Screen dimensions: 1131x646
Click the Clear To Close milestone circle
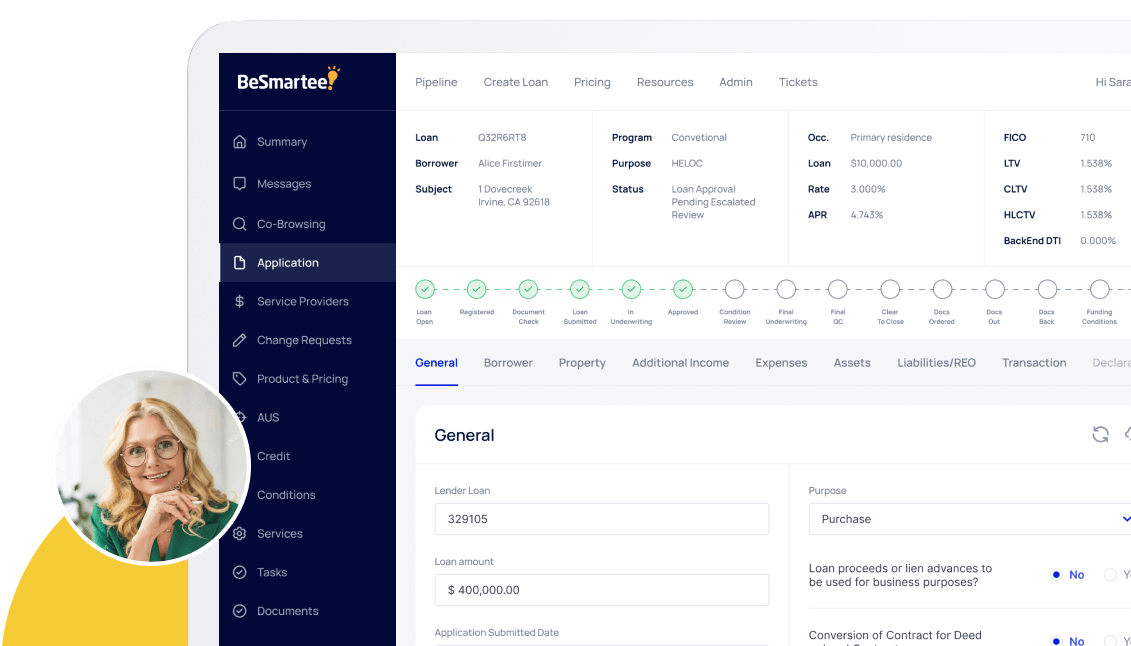tap(890, 289)
